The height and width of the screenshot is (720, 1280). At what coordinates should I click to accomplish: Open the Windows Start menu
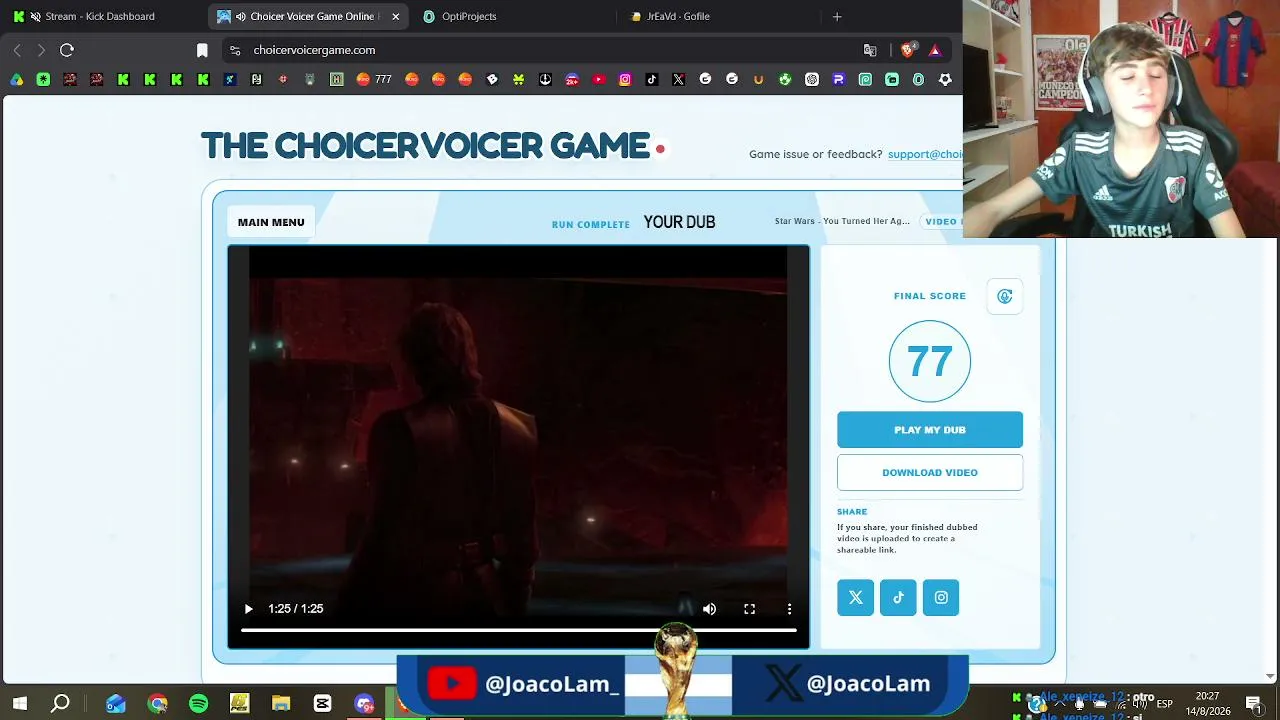point(19,704)
